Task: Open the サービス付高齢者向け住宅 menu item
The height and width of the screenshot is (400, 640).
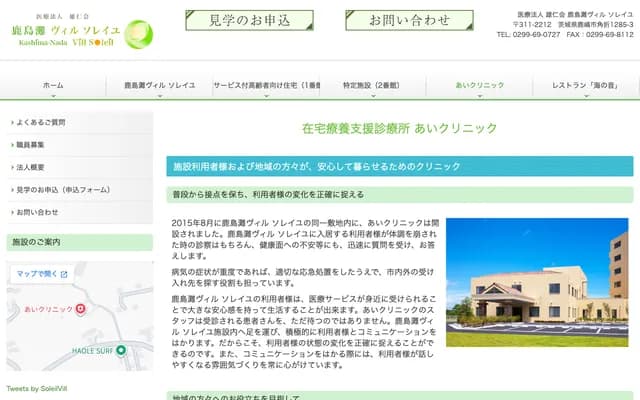Action: 267,85
